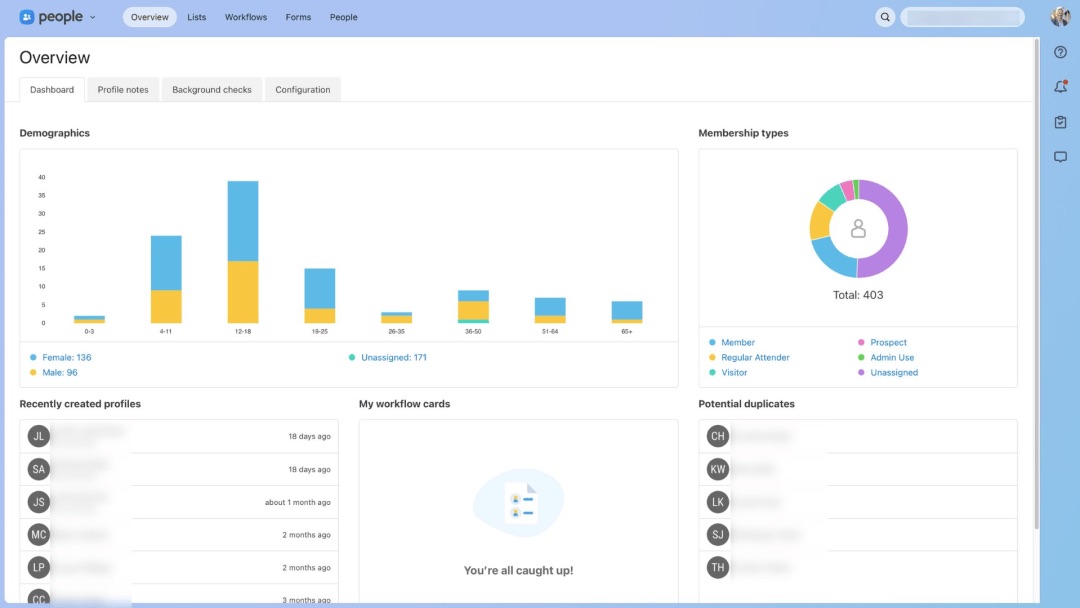Click the blurred search input field
This screenshot has height=608, width=1080.
pyautogui.click(x=962, y=17)
